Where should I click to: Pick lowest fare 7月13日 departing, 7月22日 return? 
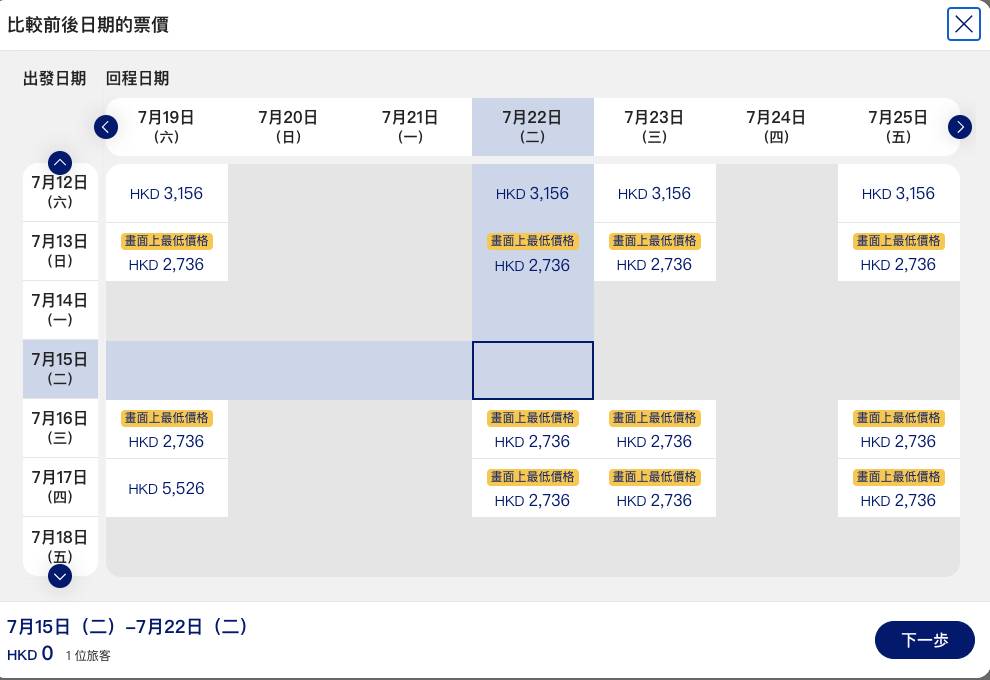[x=533, y=252]
